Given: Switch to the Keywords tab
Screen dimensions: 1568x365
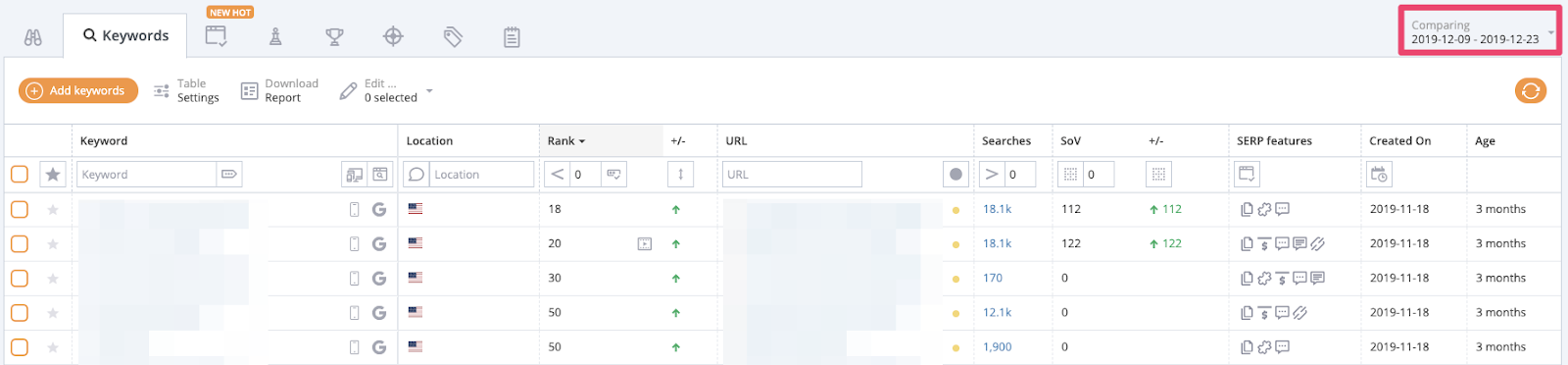Looking at the screenshot, I should coord(125,35).
